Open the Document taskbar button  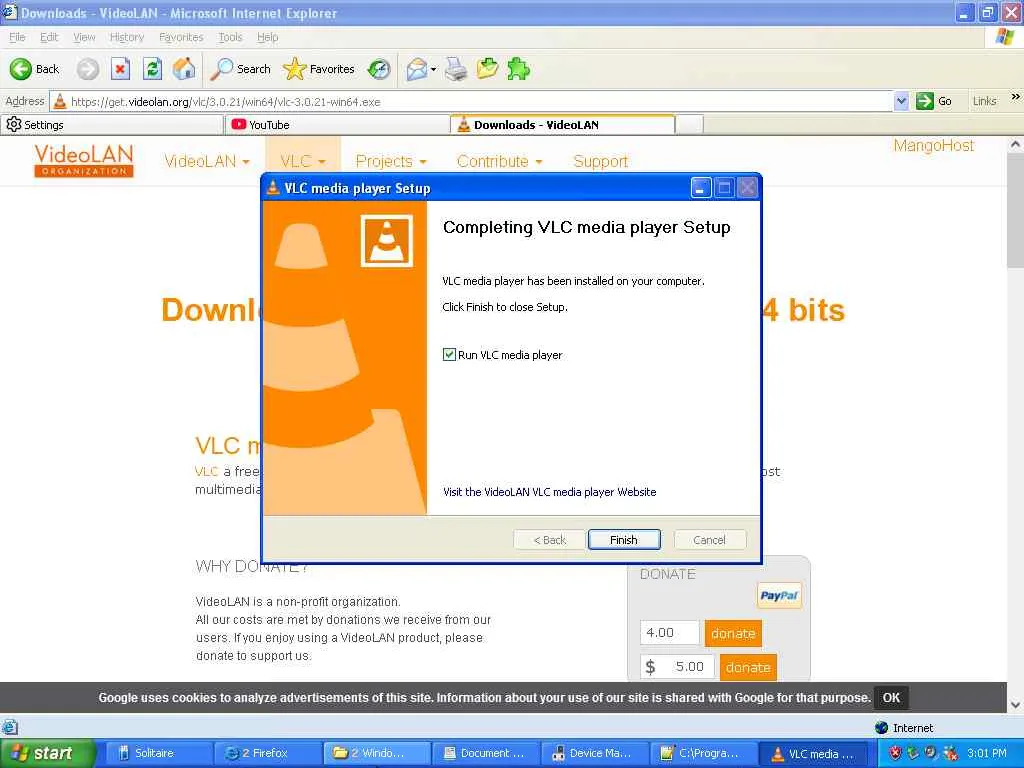point(485,753)
